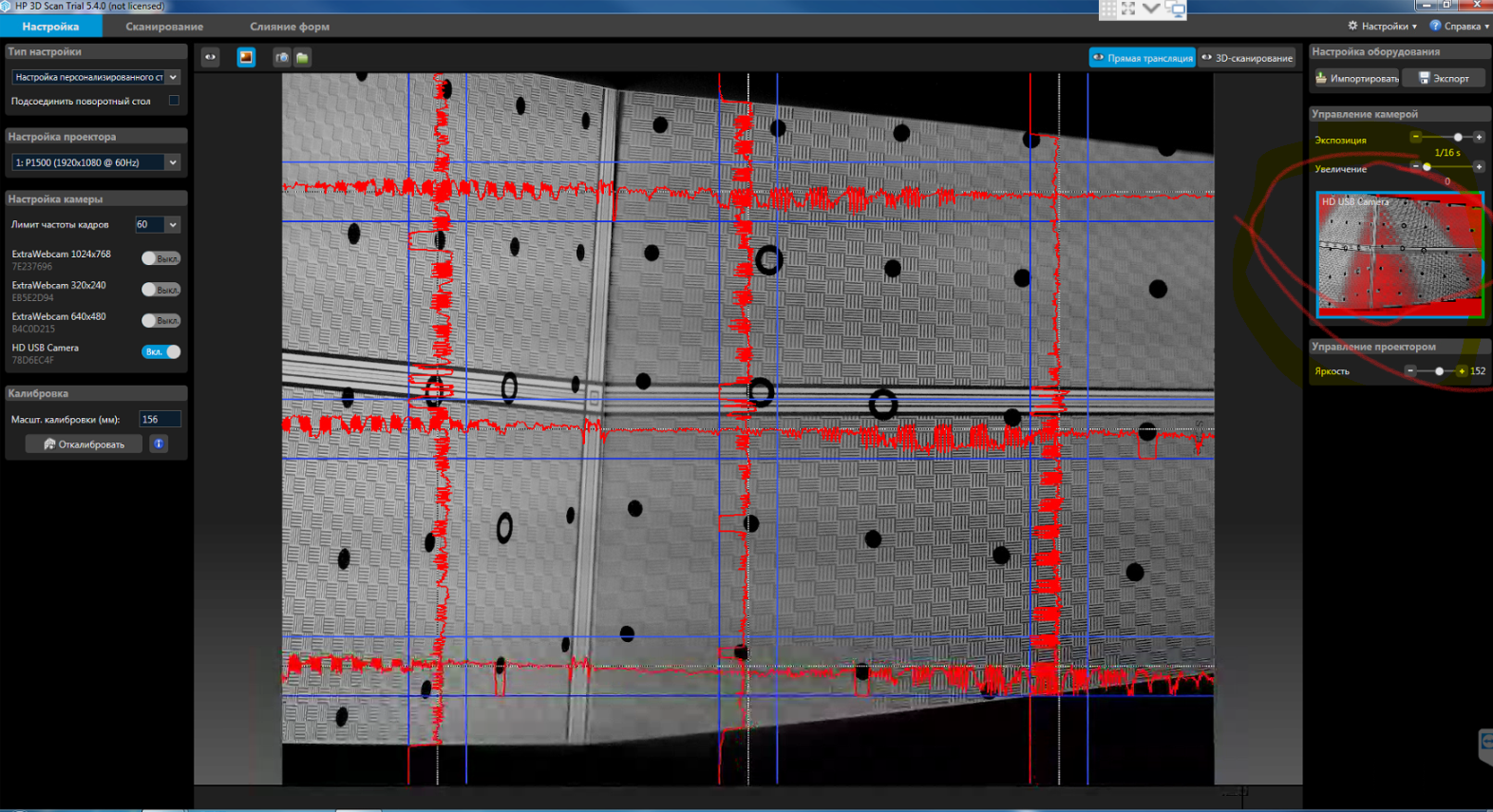Enable the ExtraWebcam 1024x768 switch

[x=161, y=258]
